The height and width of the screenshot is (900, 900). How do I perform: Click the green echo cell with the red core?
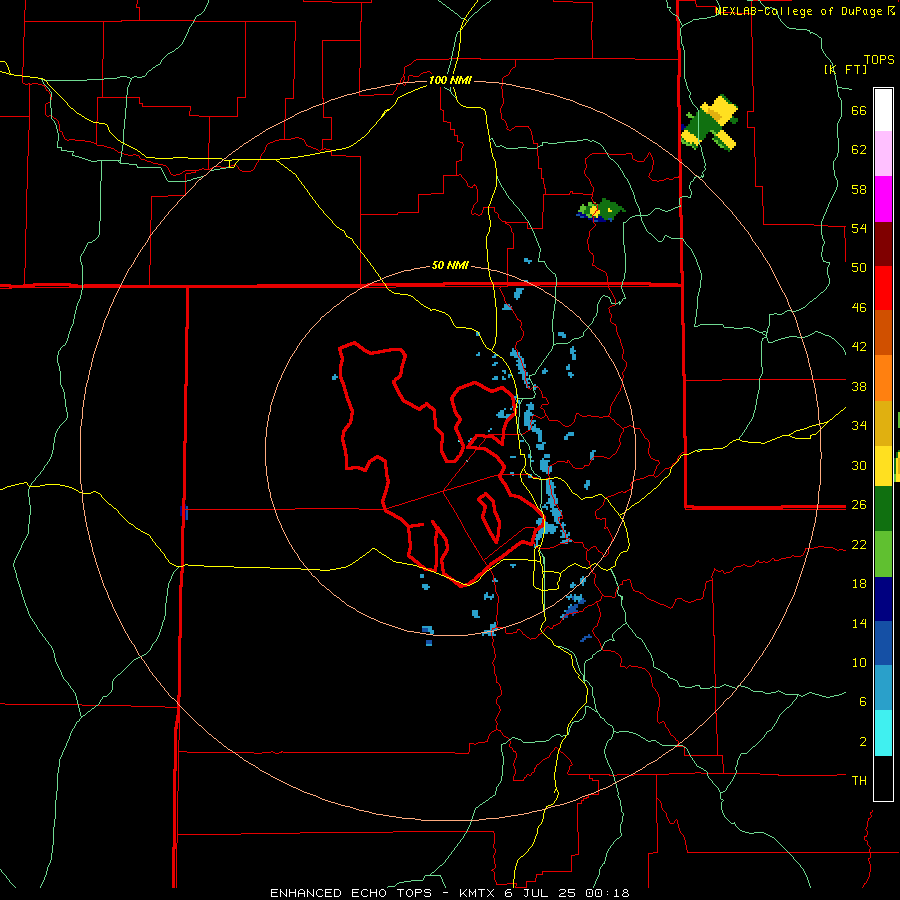click(x=600, y=210)
